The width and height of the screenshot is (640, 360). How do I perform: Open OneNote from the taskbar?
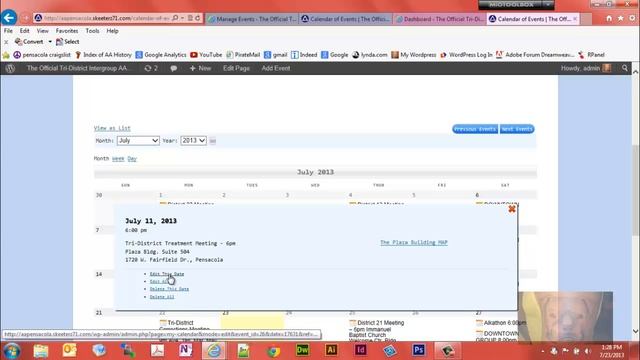coord(186,351)
